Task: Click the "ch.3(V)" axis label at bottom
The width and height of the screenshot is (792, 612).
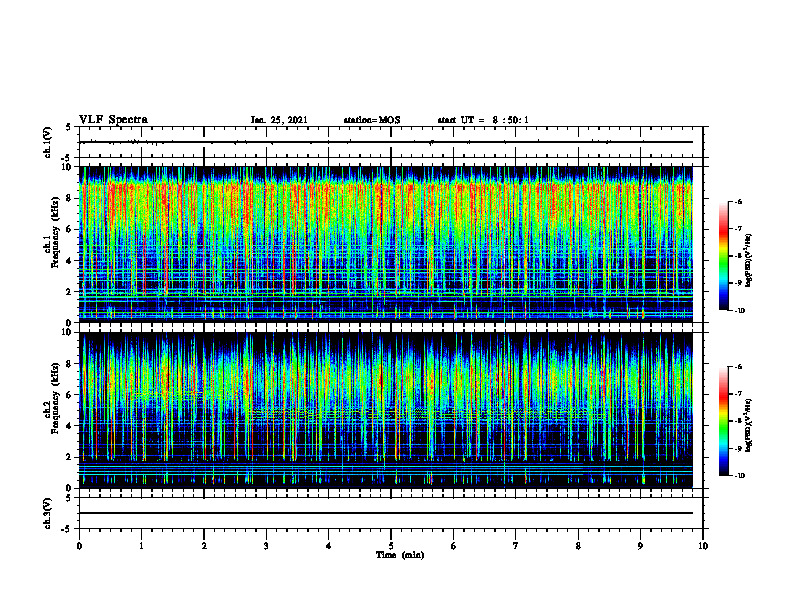Action: [x=48, y=513]
